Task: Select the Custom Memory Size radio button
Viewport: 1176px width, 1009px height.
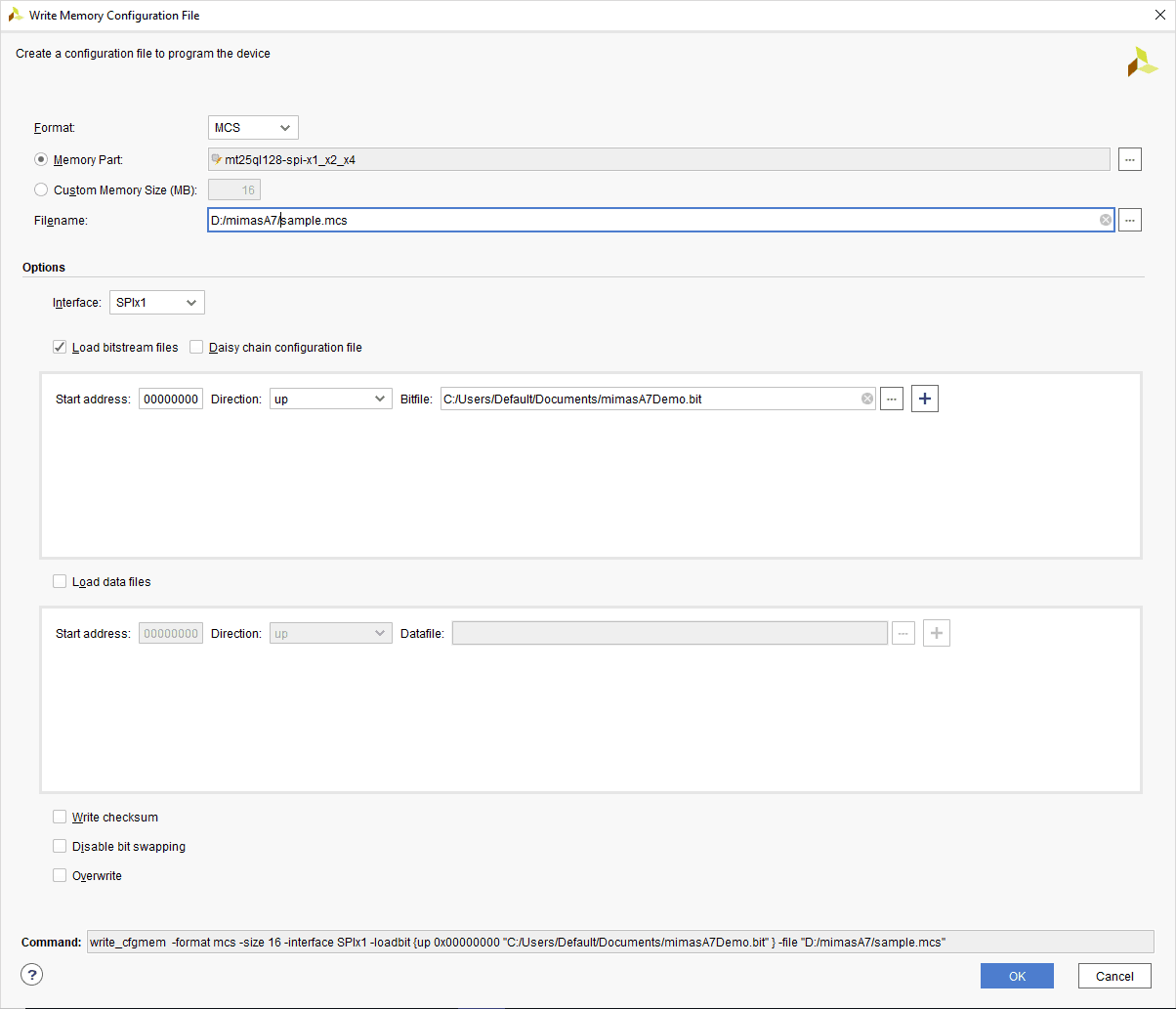Action: 41,190
